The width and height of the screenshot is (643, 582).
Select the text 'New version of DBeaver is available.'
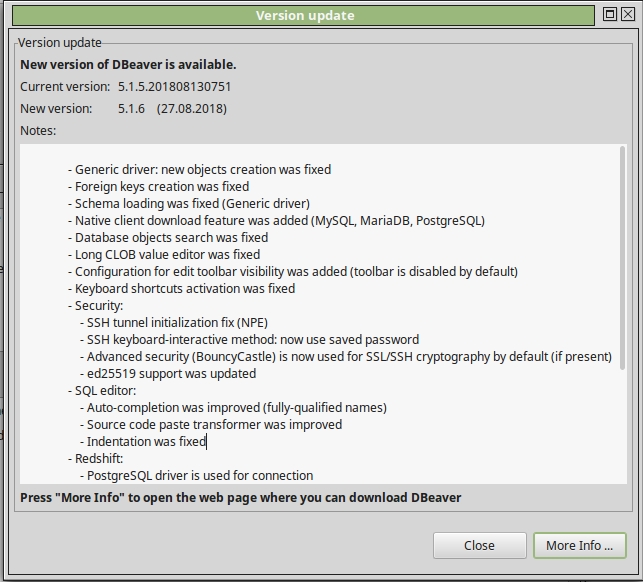click(128, 65)
